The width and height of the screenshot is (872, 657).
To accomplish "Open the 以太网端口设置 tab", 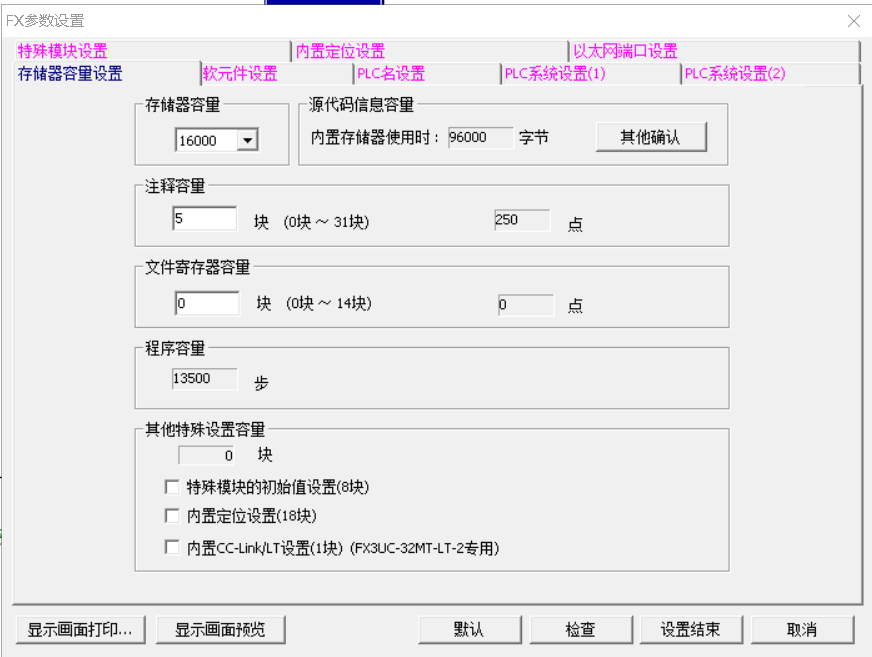I will (625, 51).
